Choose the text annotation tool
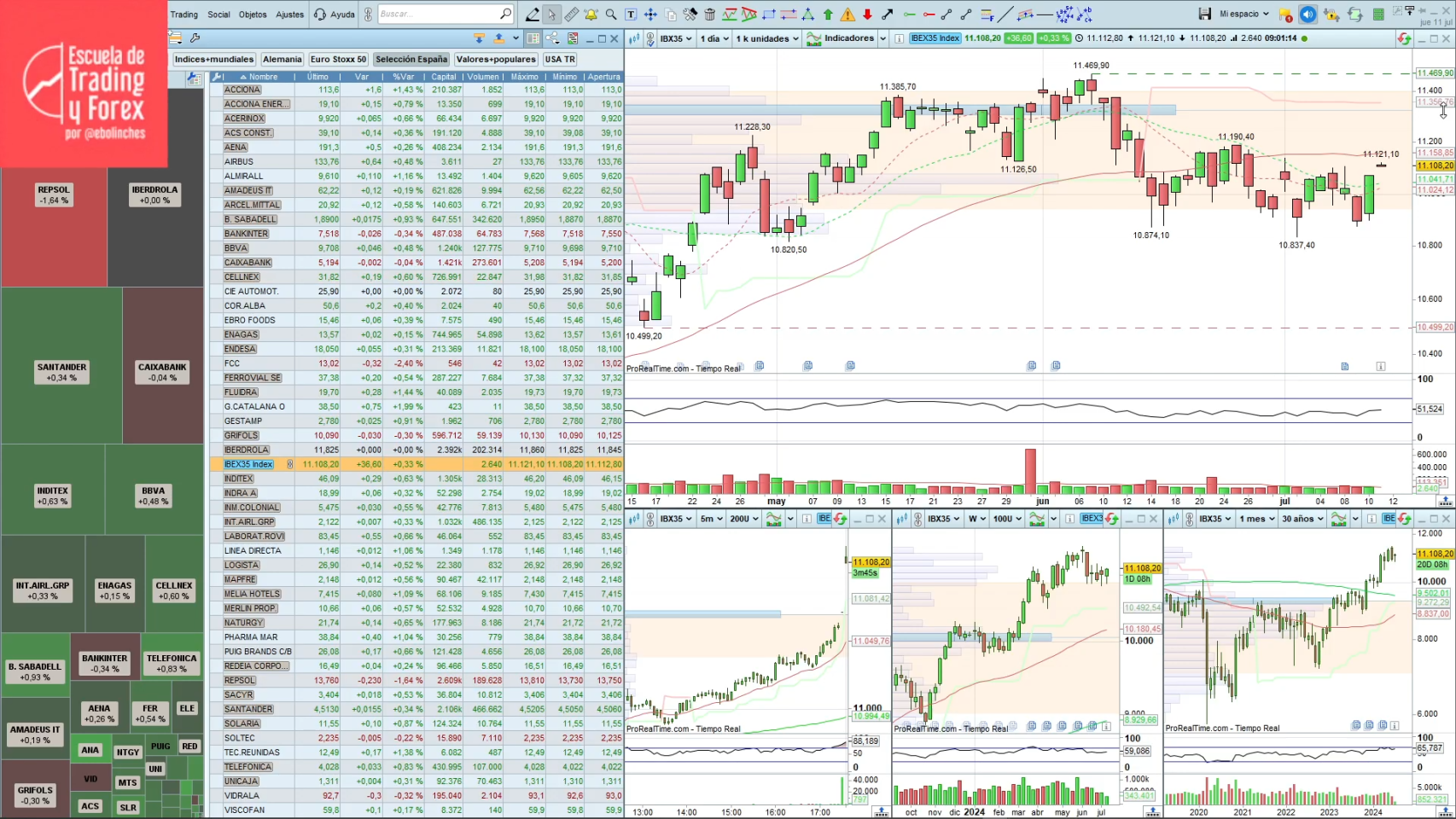This screenshot has width=1456, height=819. click(x=631, y=15)
